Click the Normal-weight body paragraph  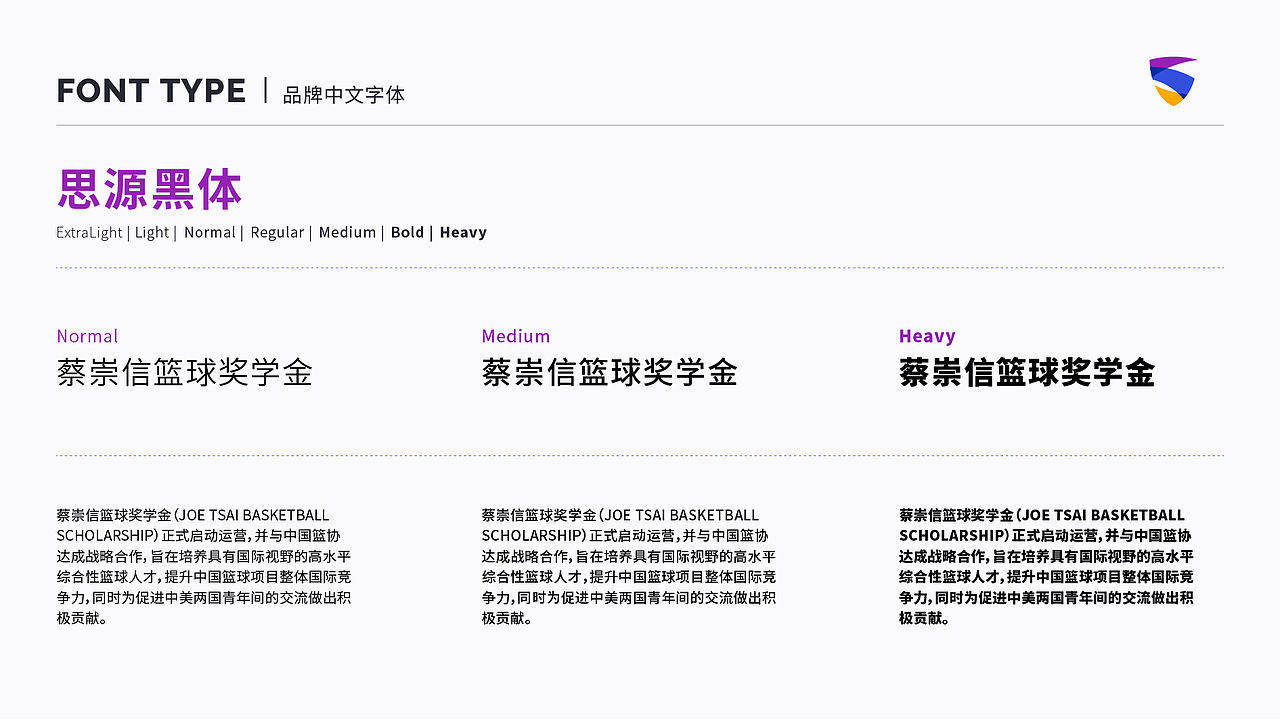(x=204, y=567)
